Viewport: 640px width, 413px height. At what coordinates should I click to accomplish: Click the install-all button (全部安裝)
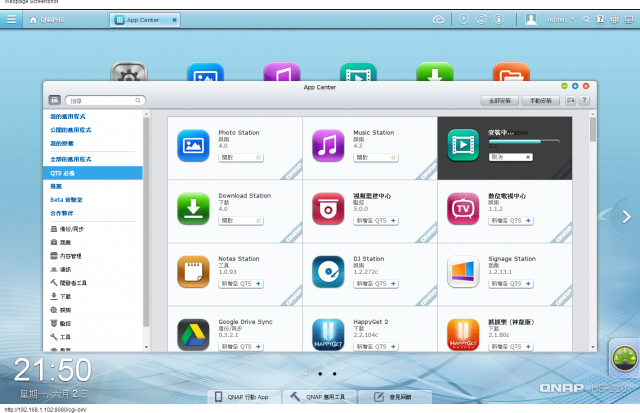click(500, 100)
